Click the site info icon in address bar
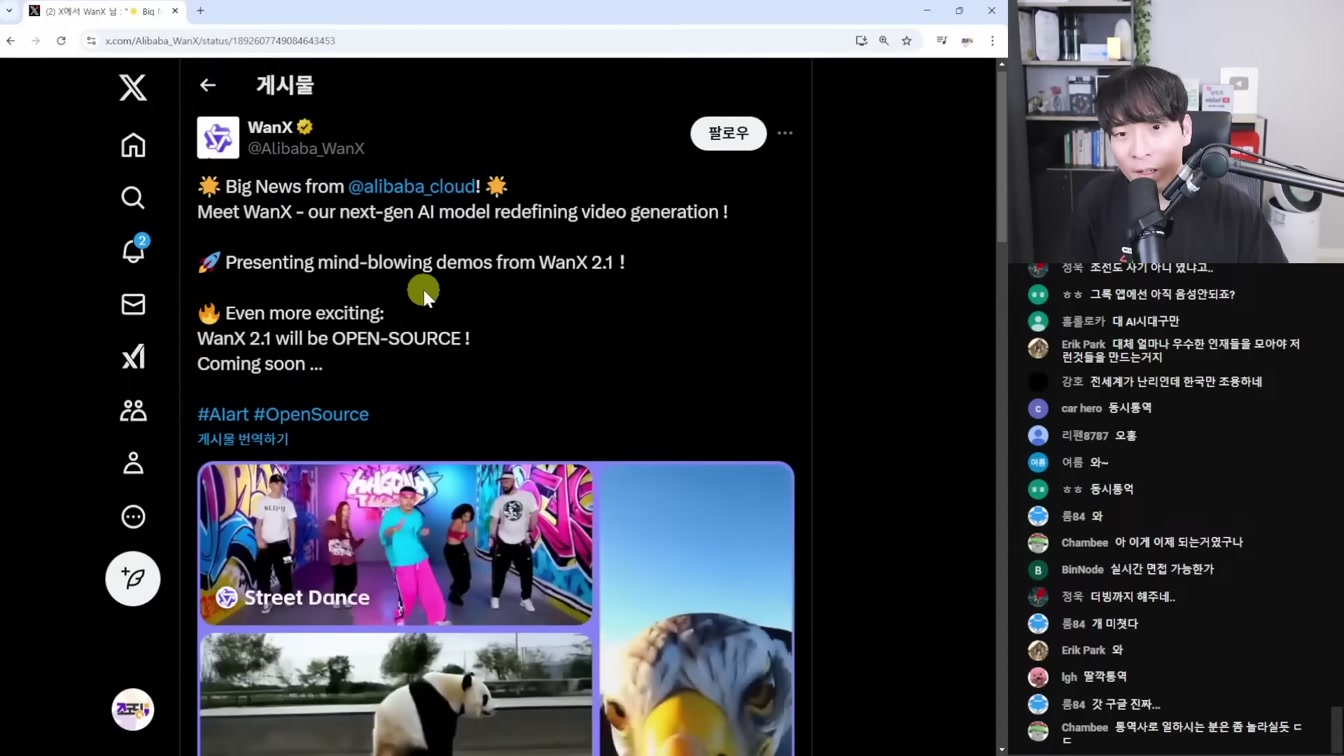 pyautogui.click(x=91, y=41)
